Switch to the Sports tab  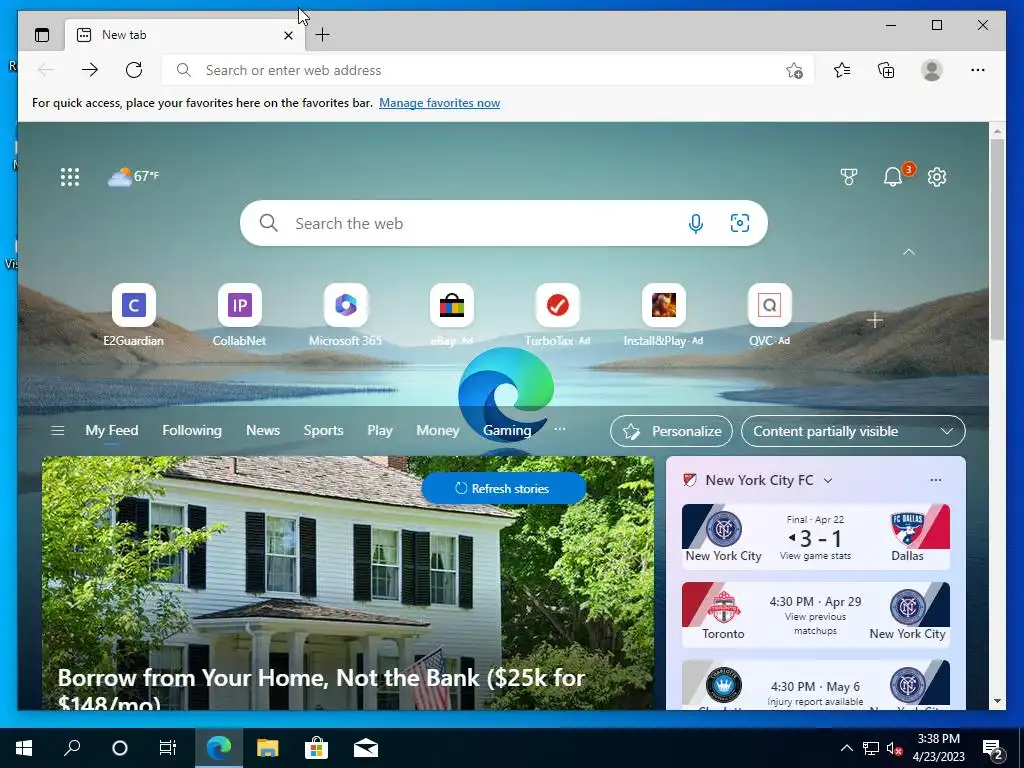(323, 430)
